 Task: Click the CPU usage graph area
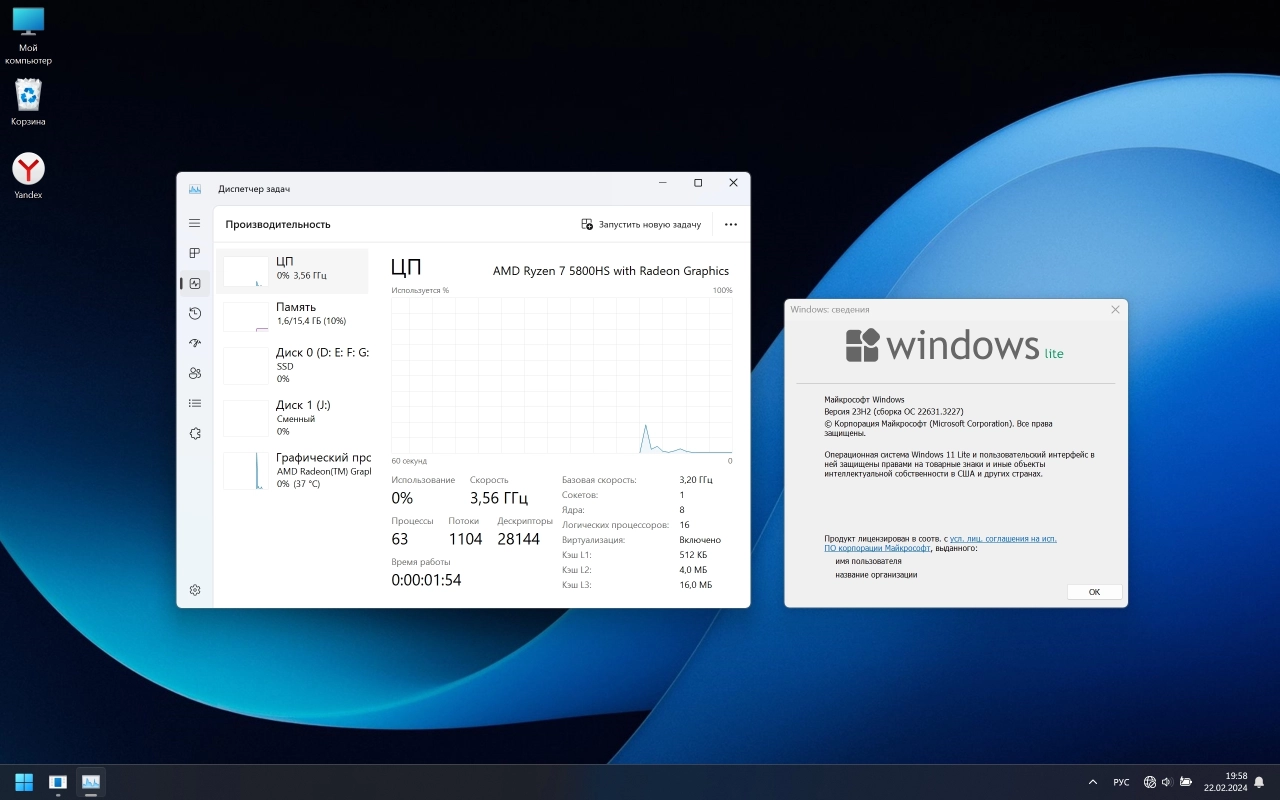coord(562,374)
